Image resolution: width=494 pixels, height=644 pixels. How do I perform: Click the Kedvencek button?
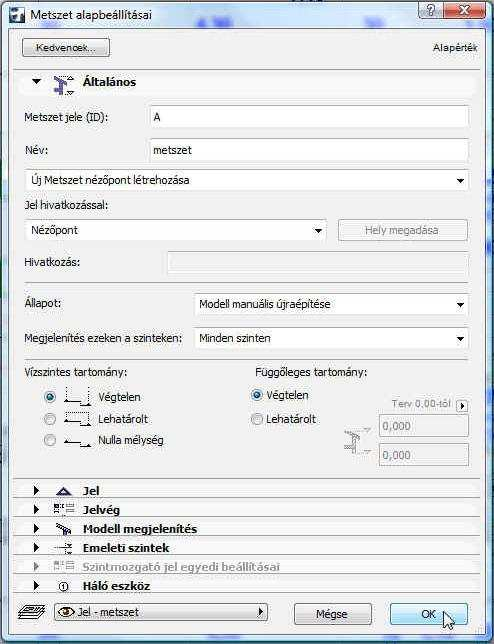click(66, 48)
